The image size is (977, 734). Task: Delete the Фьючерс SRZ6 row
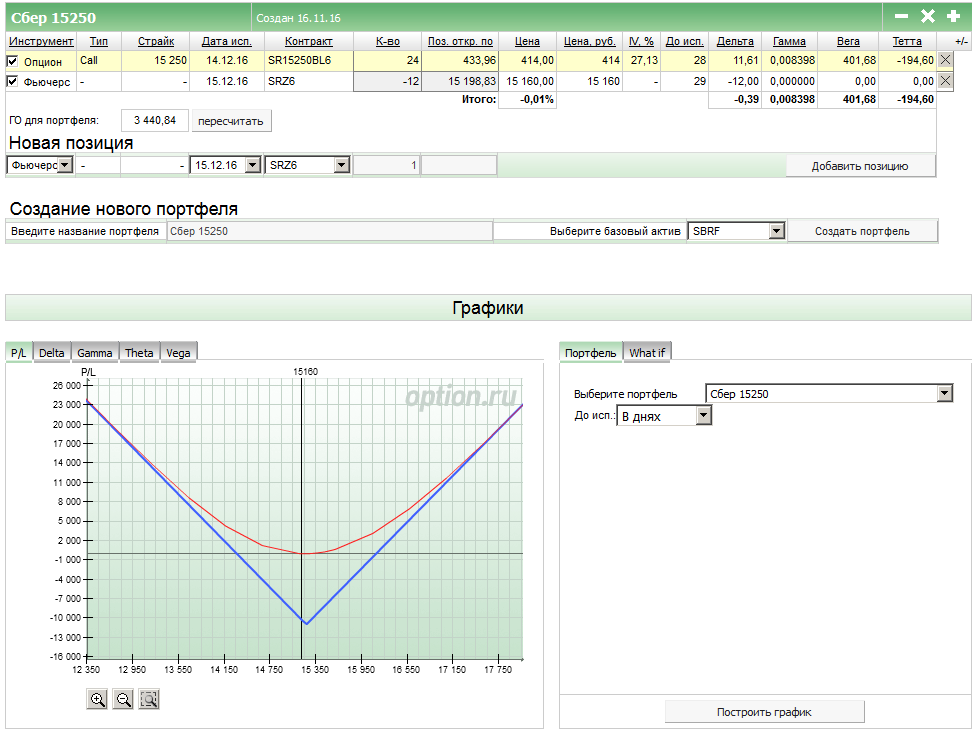click(946, 81)
